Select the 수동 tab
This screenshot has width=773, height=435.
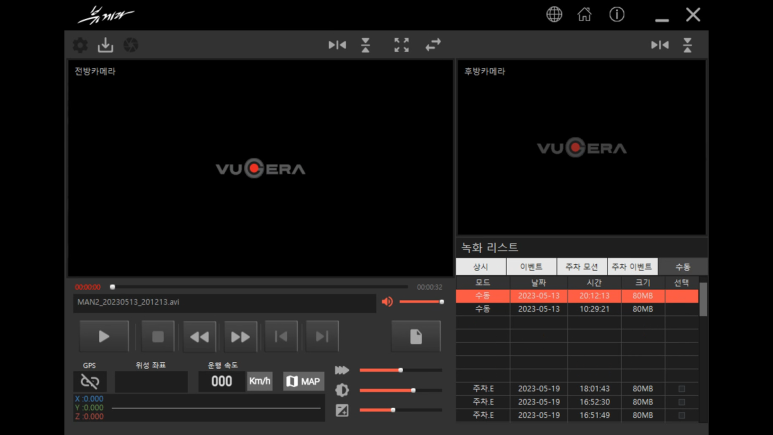[x=683, y=267]
